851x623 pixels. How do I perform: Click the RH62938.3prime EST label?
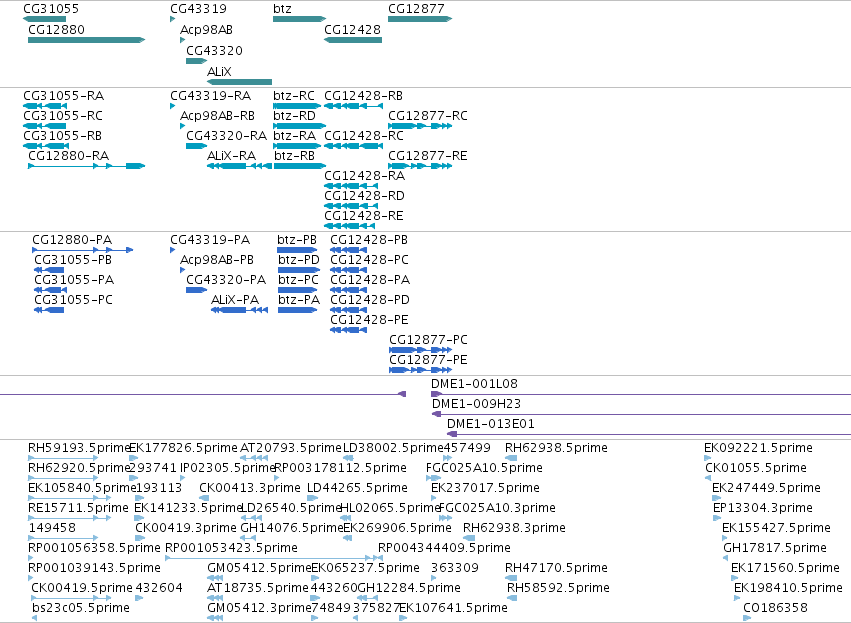(x=514, y=529)
